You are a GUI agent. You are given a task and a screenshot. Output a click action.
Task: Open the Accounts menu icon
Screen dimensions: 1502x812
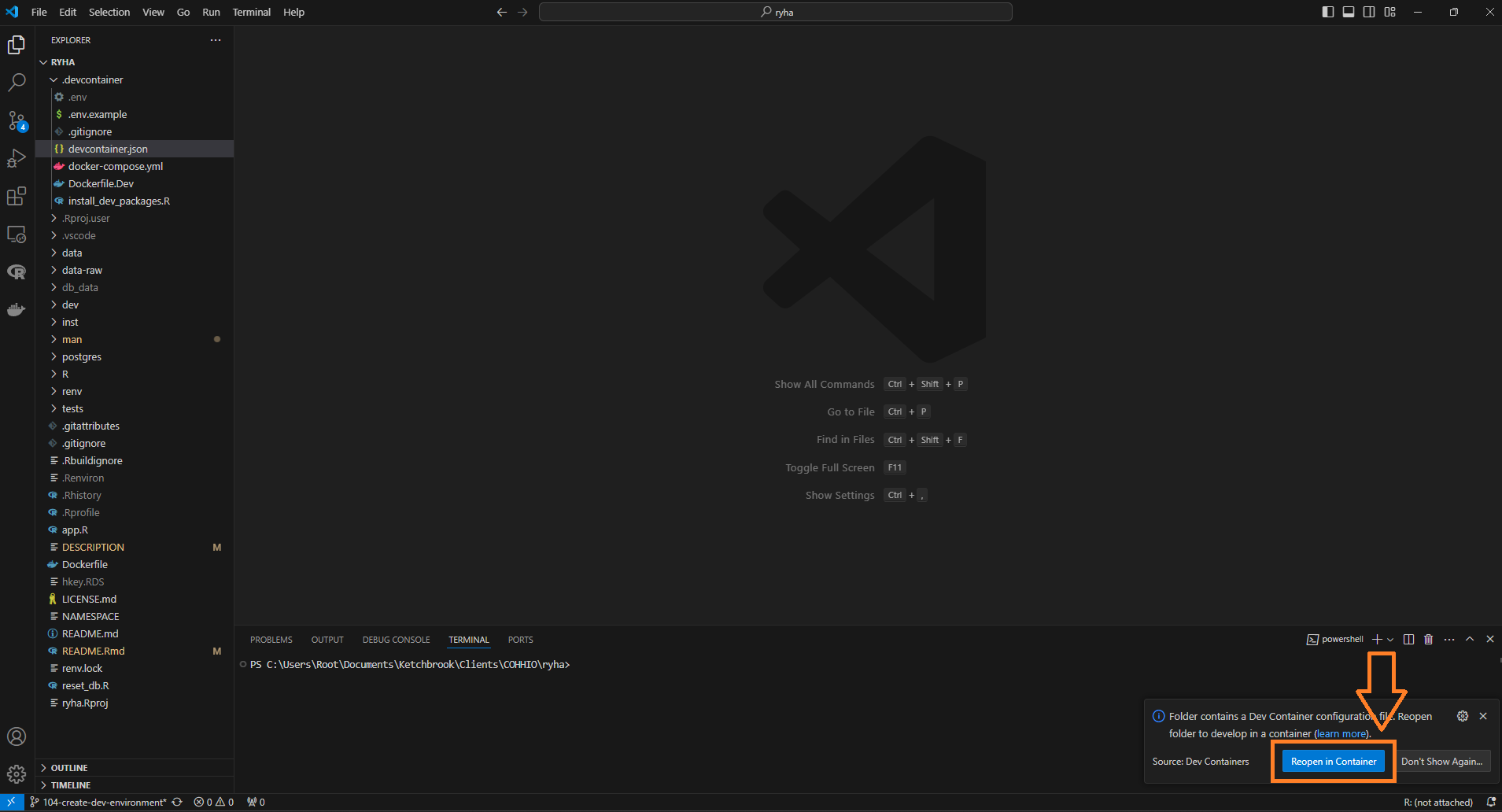17,736
